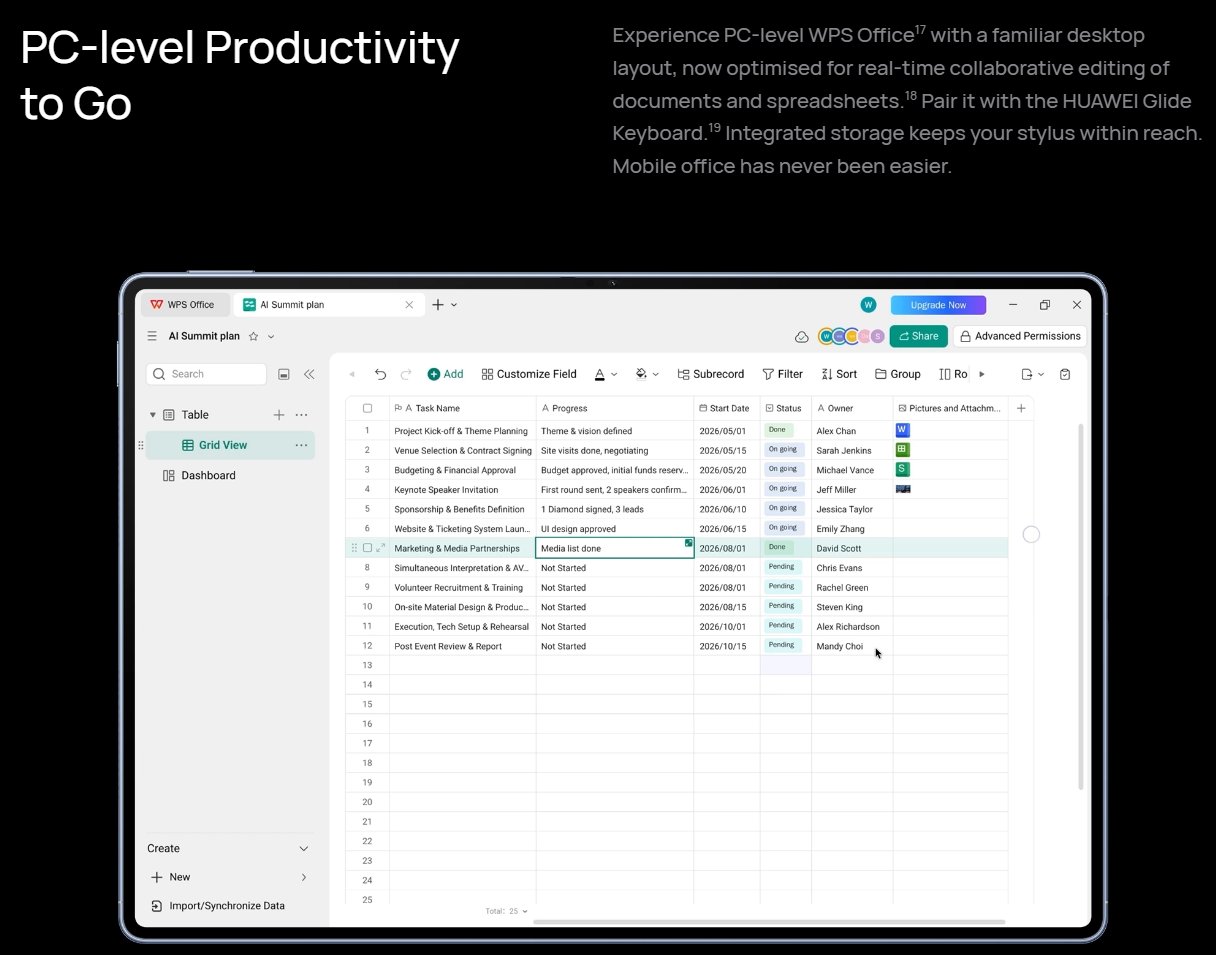Click the collaborator avatars group

click(851, 337)
